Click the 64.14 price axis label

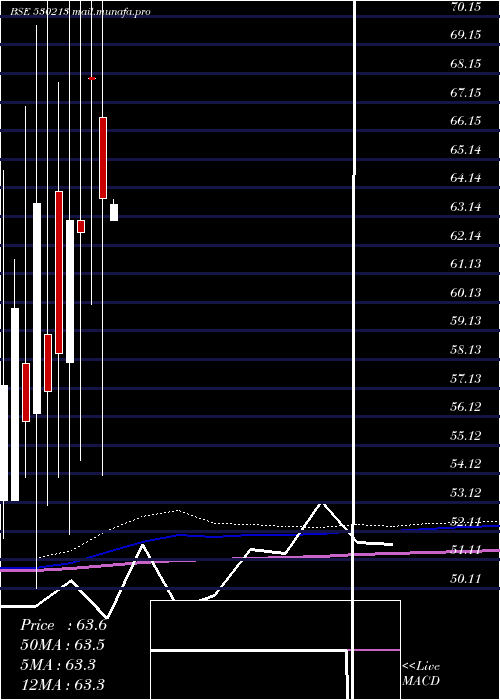[x=466, y=178]
